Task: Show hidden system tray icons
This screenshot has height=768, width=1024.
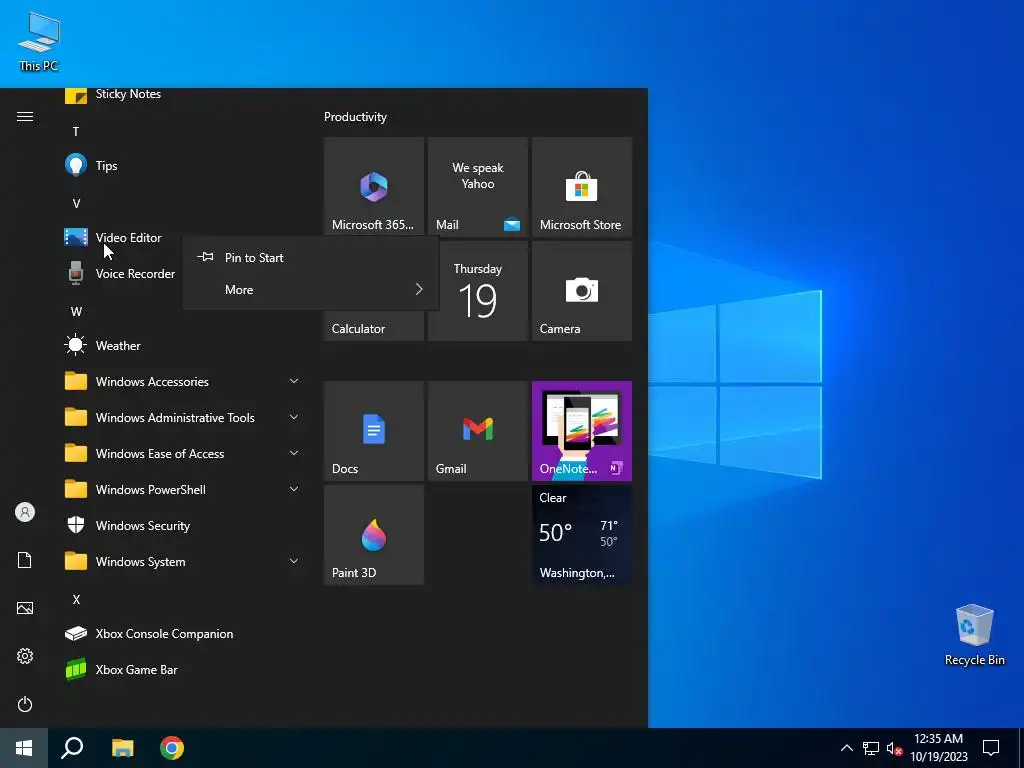Action: click(x=846, y=748)
